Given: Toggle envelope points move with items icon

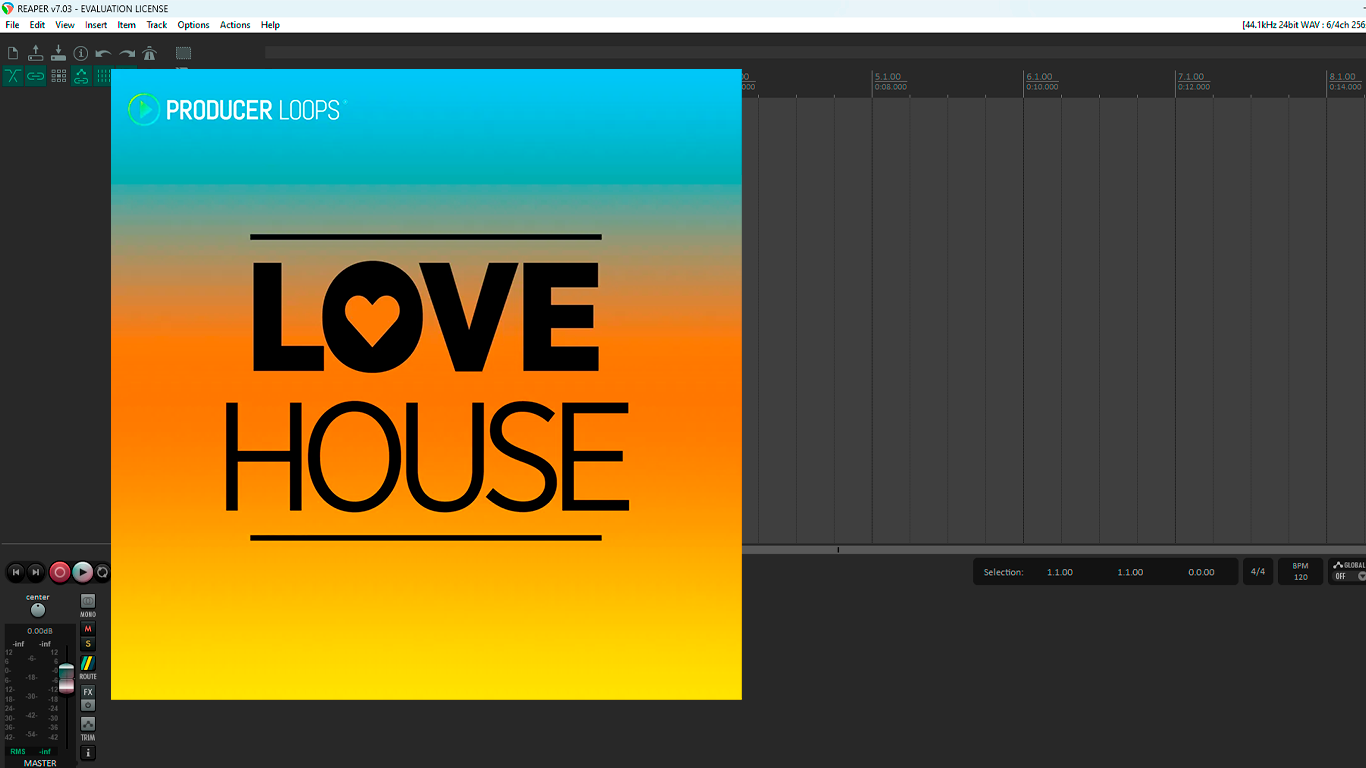Looking at the screenshot, I should click(82, 76).
